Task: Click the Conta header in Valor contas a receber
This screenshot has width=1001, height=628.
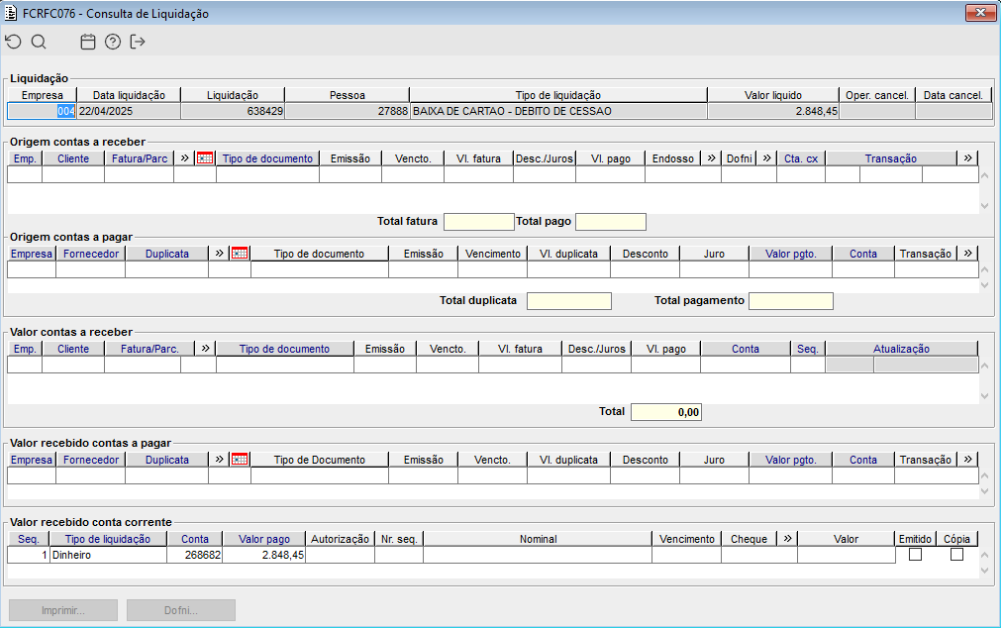Action: click(x=745, y=348)
